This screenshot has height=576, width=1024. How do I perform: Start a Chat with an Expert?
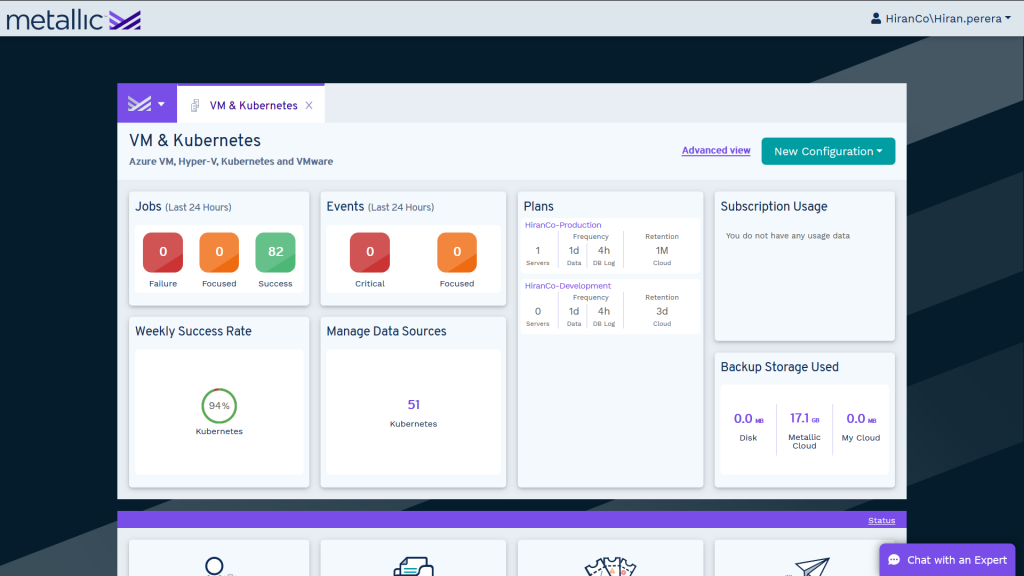(947, 560)
